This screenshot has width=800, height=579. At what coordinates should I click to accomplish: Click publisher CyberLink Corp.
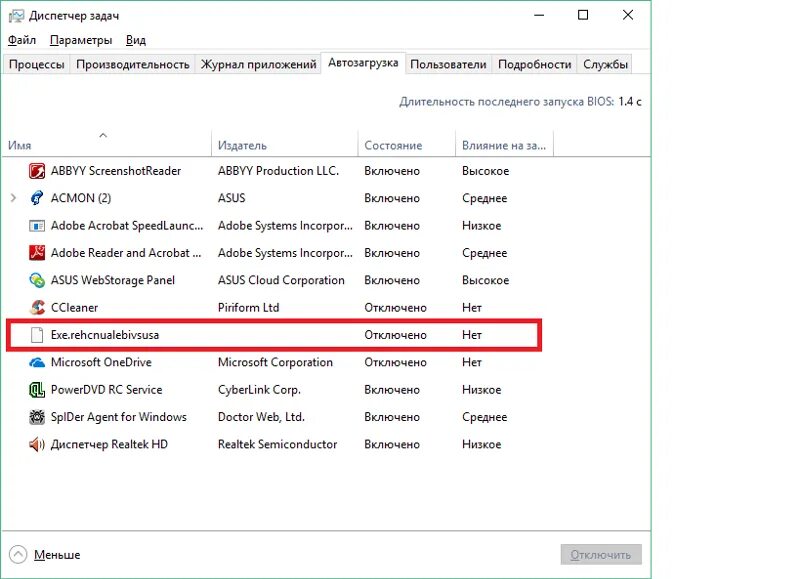259,390
